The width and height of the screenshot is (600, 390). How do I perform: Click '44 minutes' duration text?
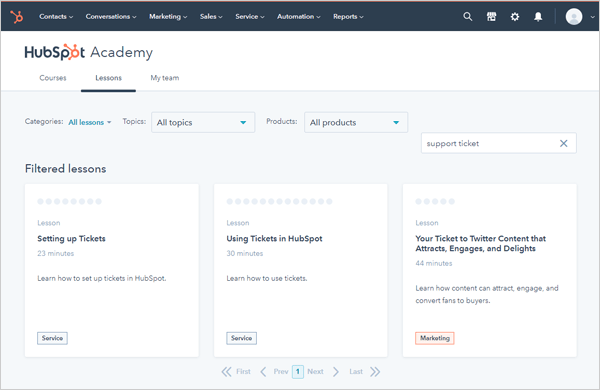(434, 263)
